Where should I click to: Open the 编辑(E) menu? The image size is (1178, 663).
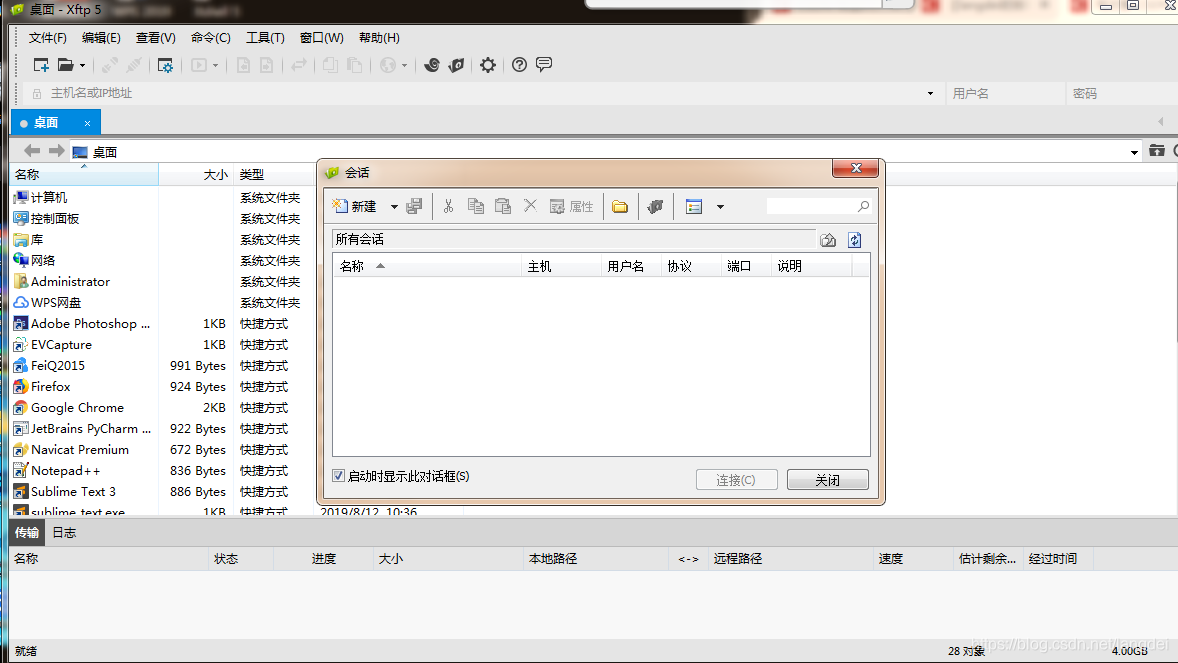pyautogui.click(x=101, y=38)
